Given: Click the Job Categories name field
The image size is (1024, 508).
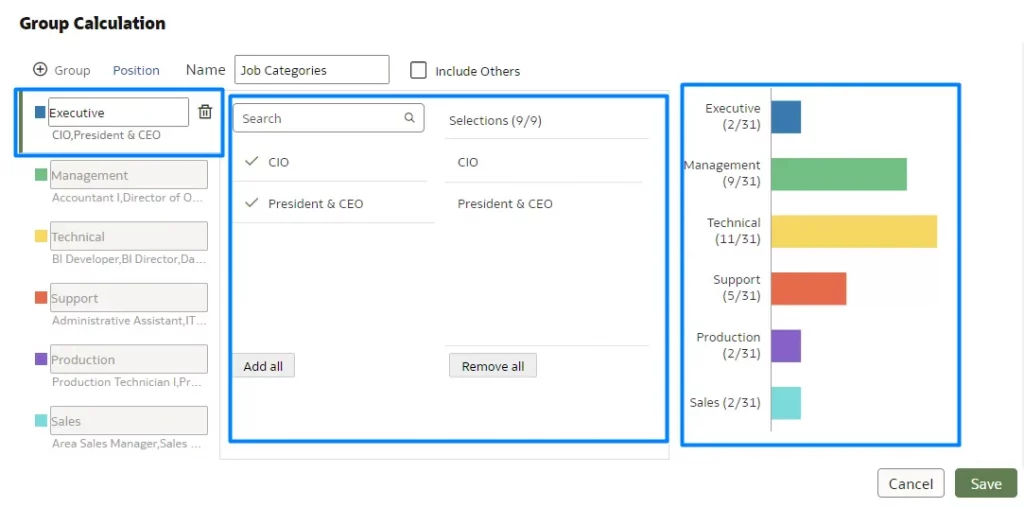Looking at the screenshot, I should (x=311, y=70).
